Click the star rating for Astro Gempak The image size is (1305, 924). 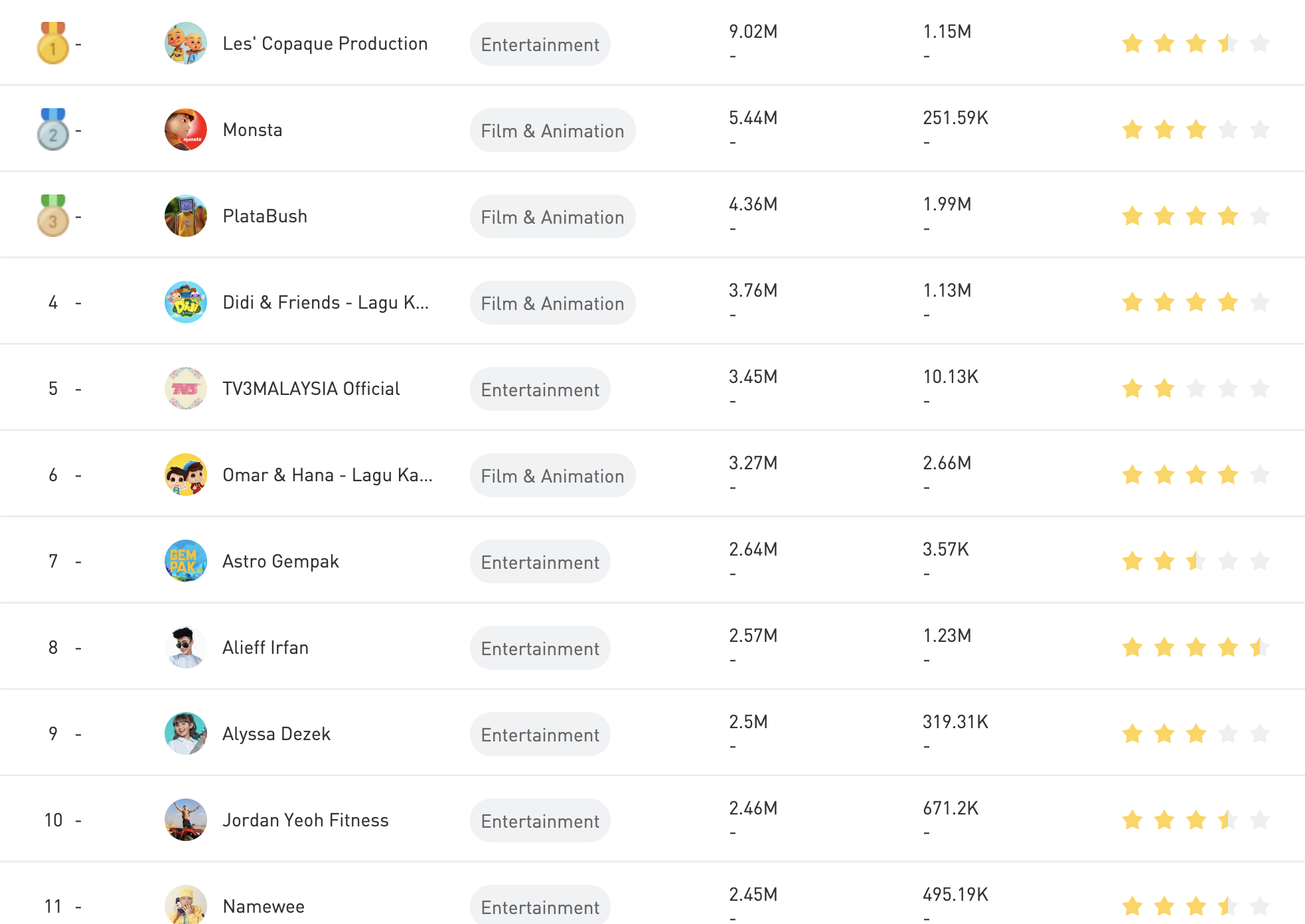click(1195, 562)
